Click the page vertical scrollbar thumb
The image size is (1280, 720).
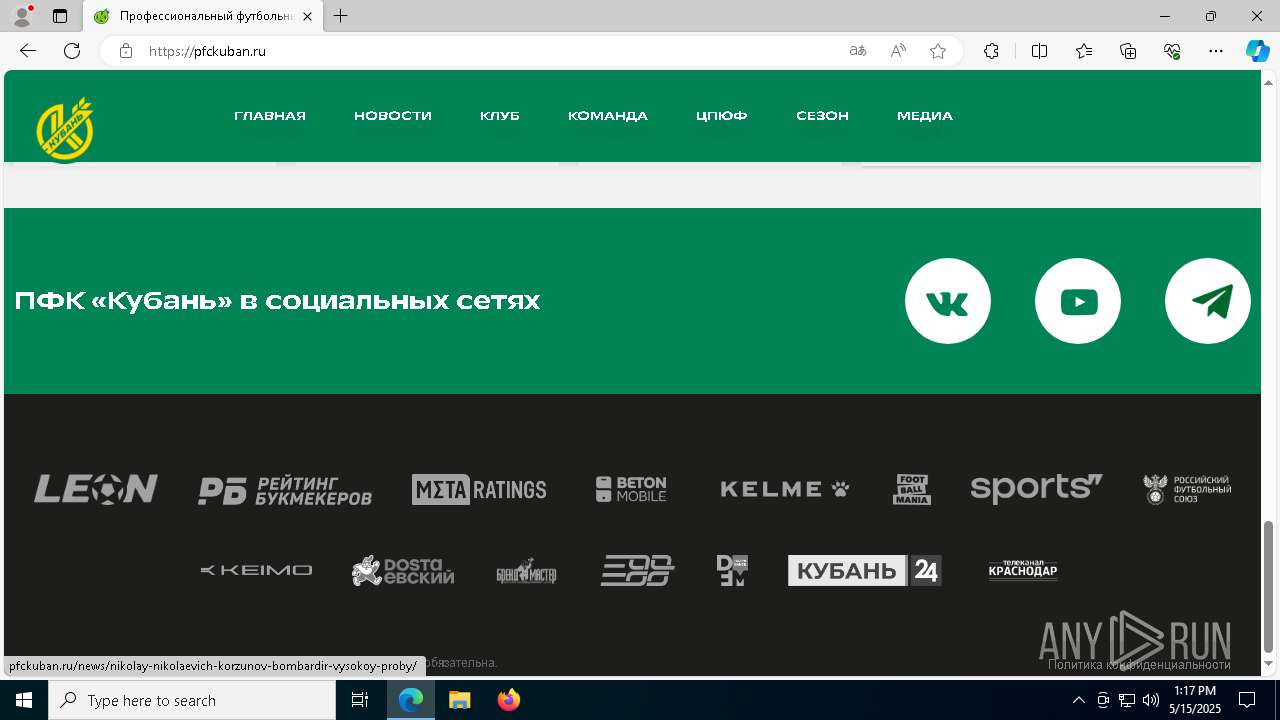(x=1269, y=586)
